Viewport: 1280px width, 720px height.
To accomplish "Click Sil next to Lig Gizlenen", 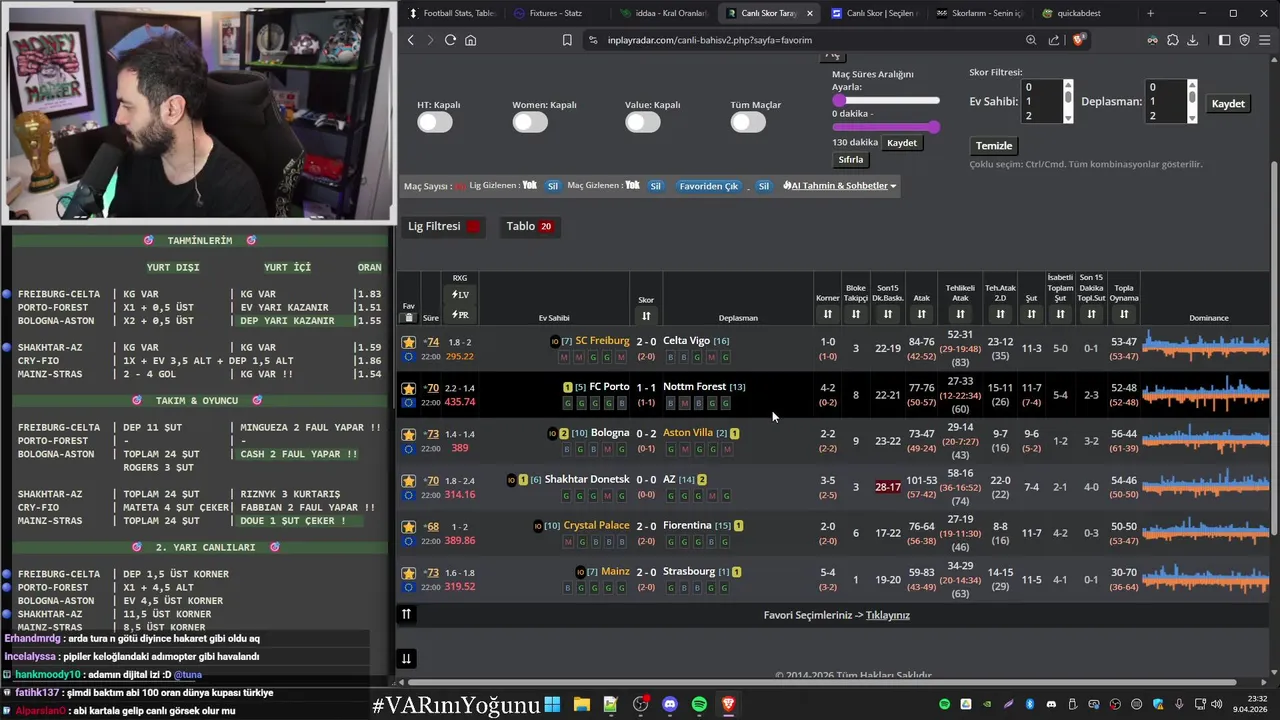I will point(552,186).
